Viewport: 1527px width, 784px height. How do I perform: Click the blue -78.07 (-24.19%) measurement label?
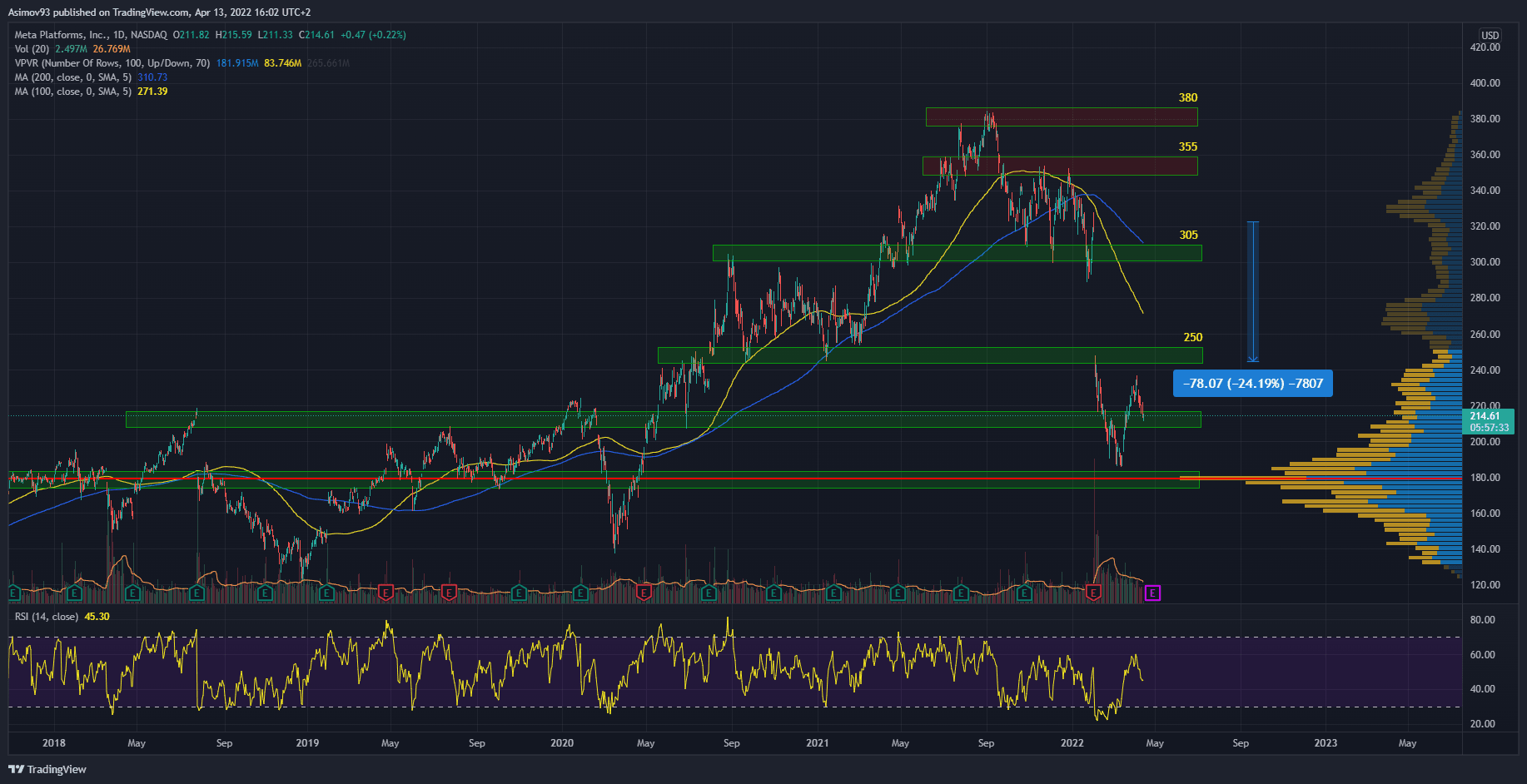tap(1252, 384)
